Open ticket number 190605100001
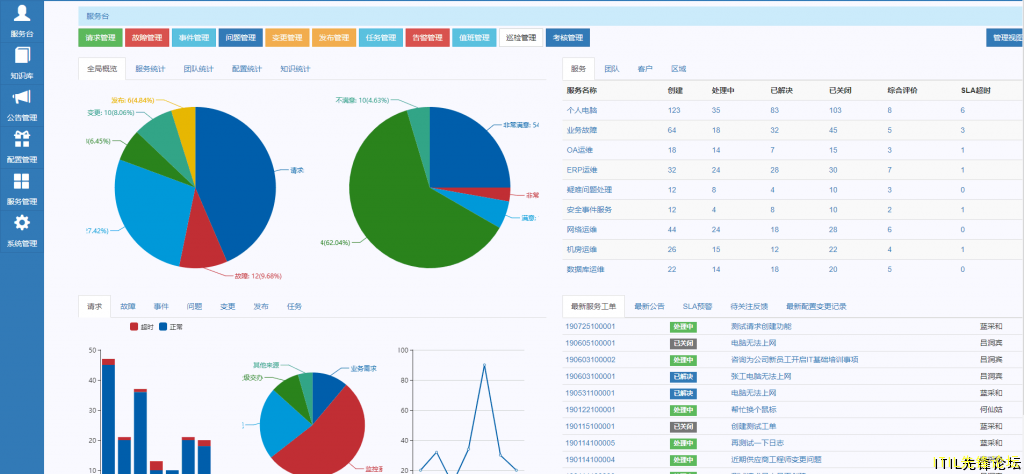 [x=590, y=343]
